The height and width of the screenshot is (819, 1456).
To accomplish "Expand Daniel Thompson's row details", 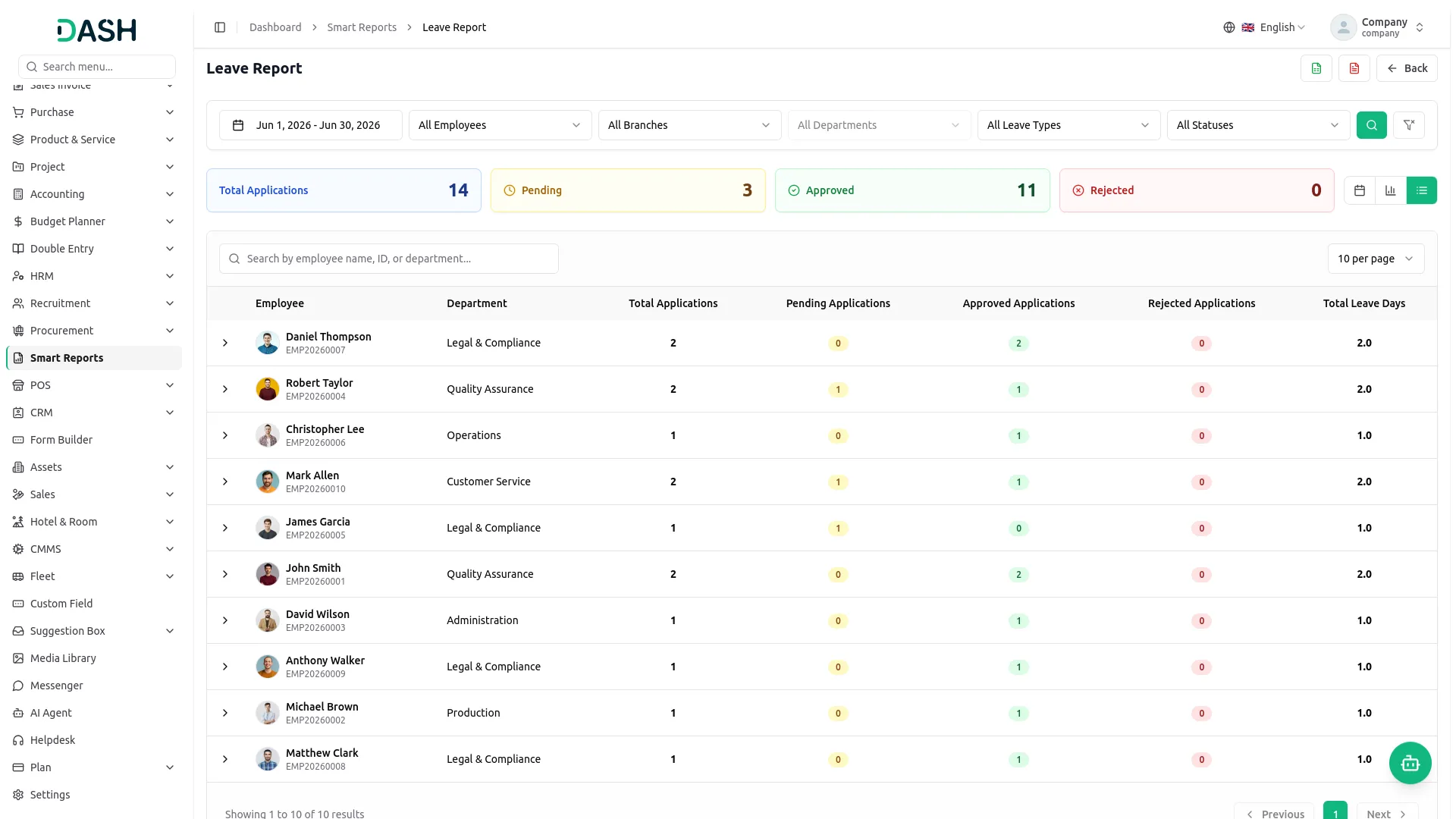I will tap(225, 343).
